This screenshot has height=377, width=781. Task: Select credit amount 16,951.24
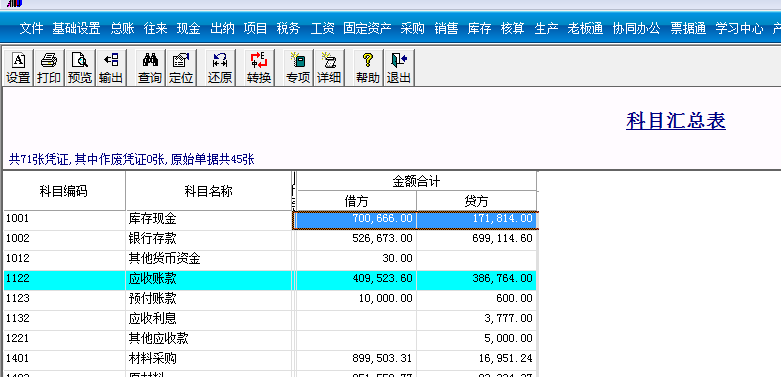[x=477, y=359]
